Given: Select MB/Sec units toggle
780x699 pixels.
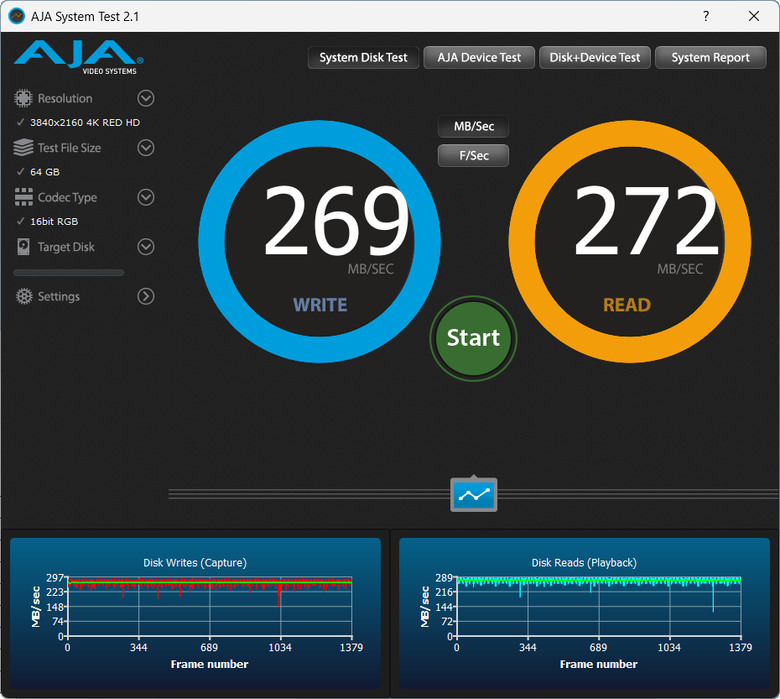Looking at the screenshot, I should click(474, 126).
